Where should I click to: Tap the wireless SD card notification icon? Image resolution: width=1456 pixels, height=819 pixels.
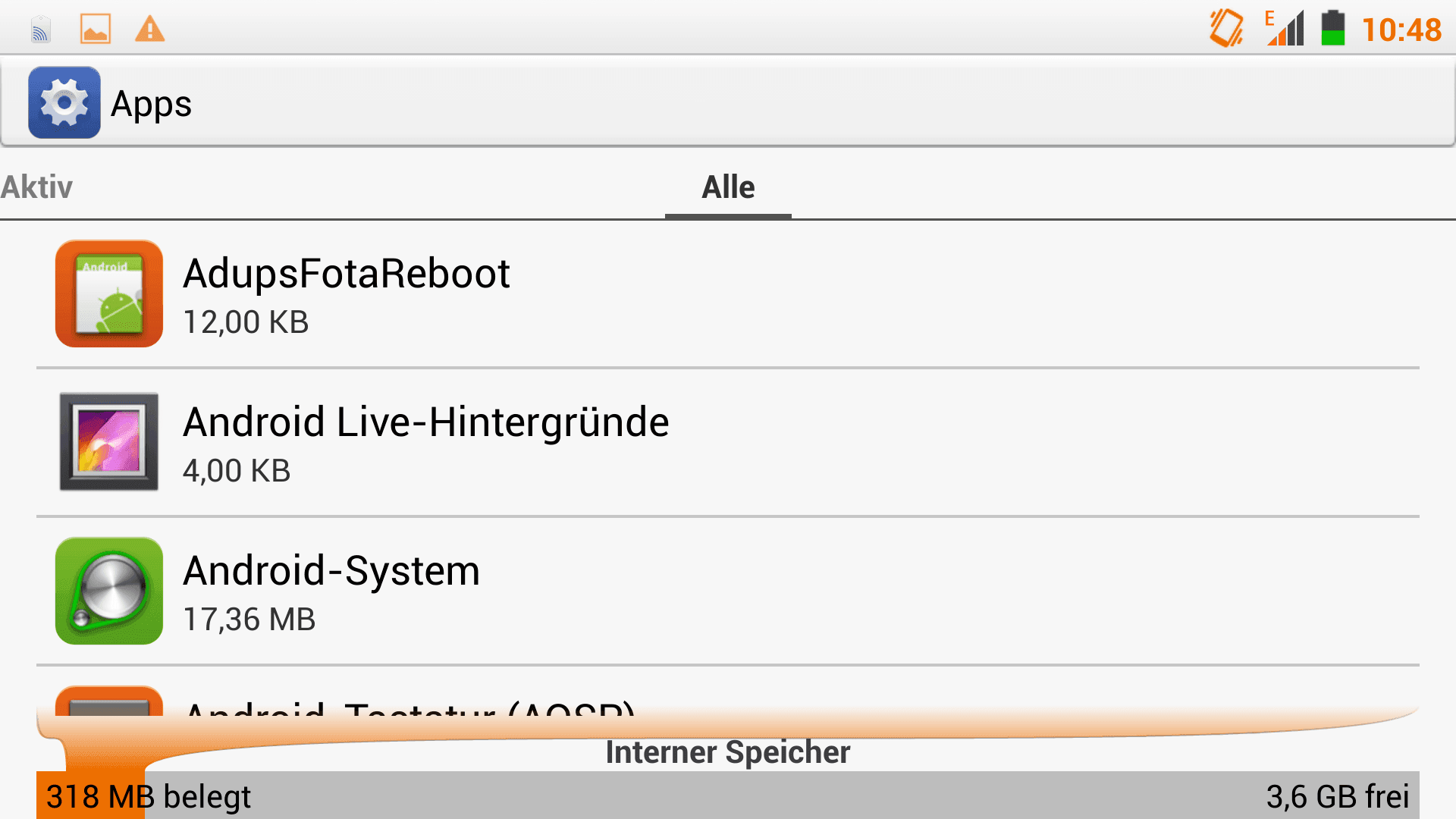(41, 30)
